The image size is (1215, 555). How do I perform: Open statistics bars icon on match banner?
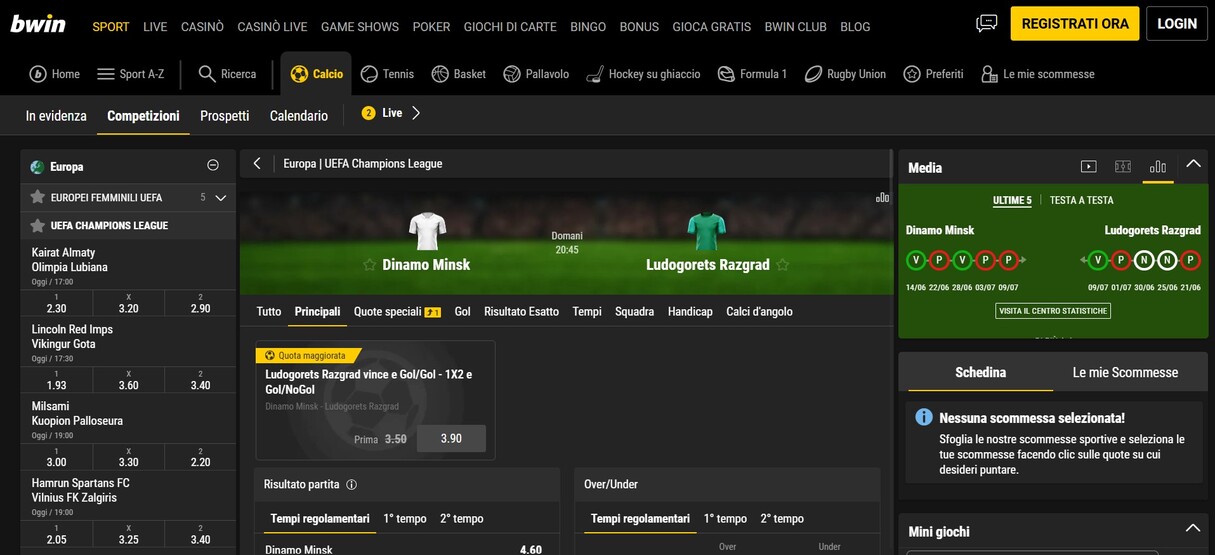point(882,197)
